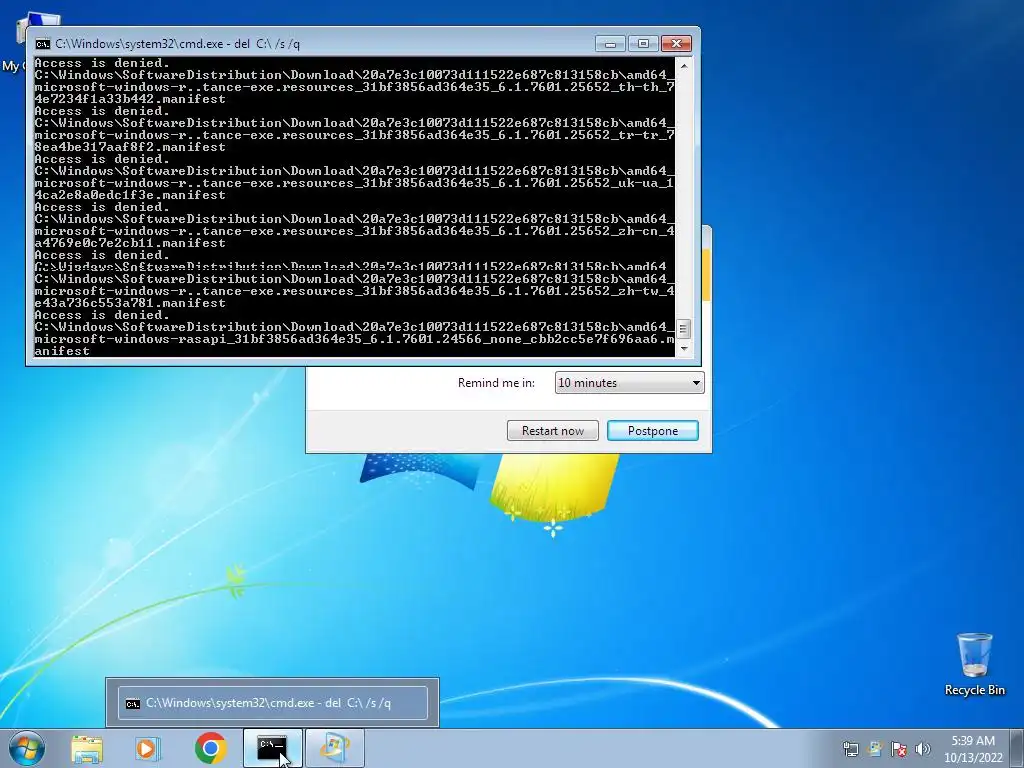Minimize the cmd.exe window
1024x768 pixels.
tap(610, 44)
